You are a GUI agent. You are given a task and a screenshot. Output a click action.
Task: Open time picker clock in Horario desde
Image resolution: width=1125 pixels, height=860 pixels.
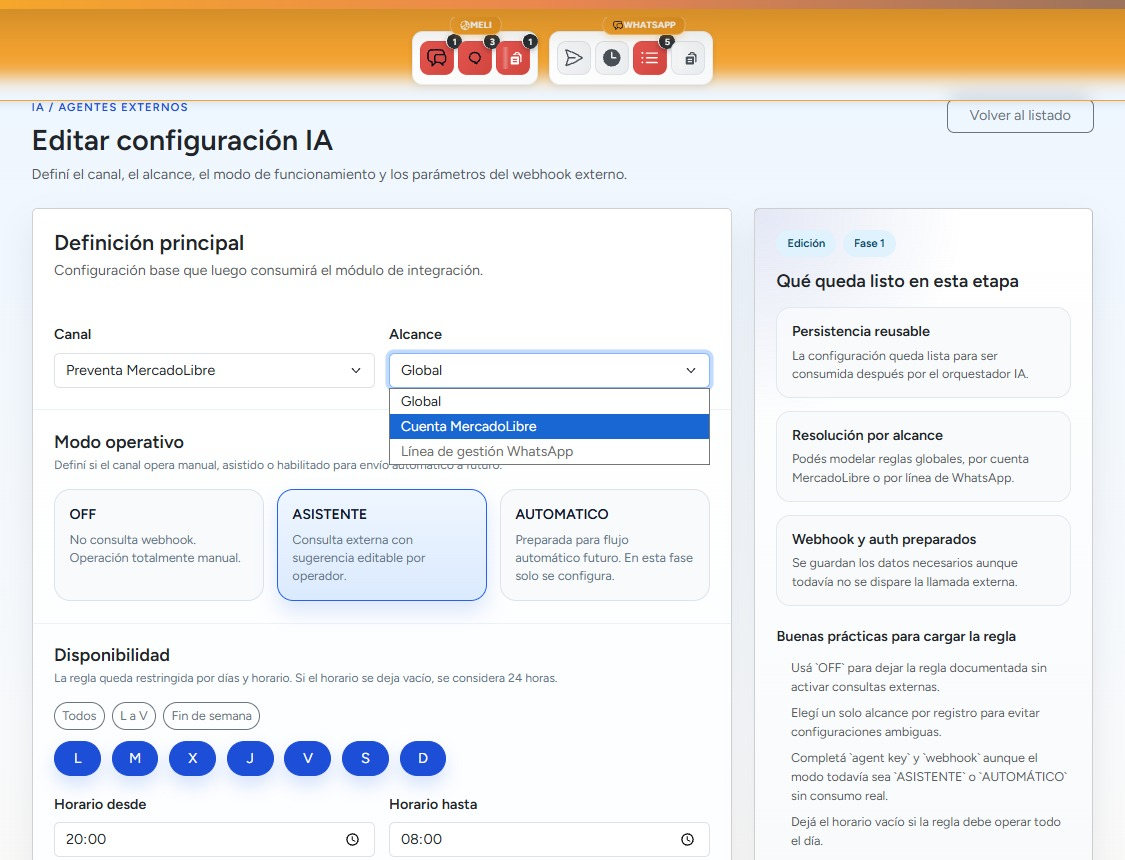click(x=352, y=839)
